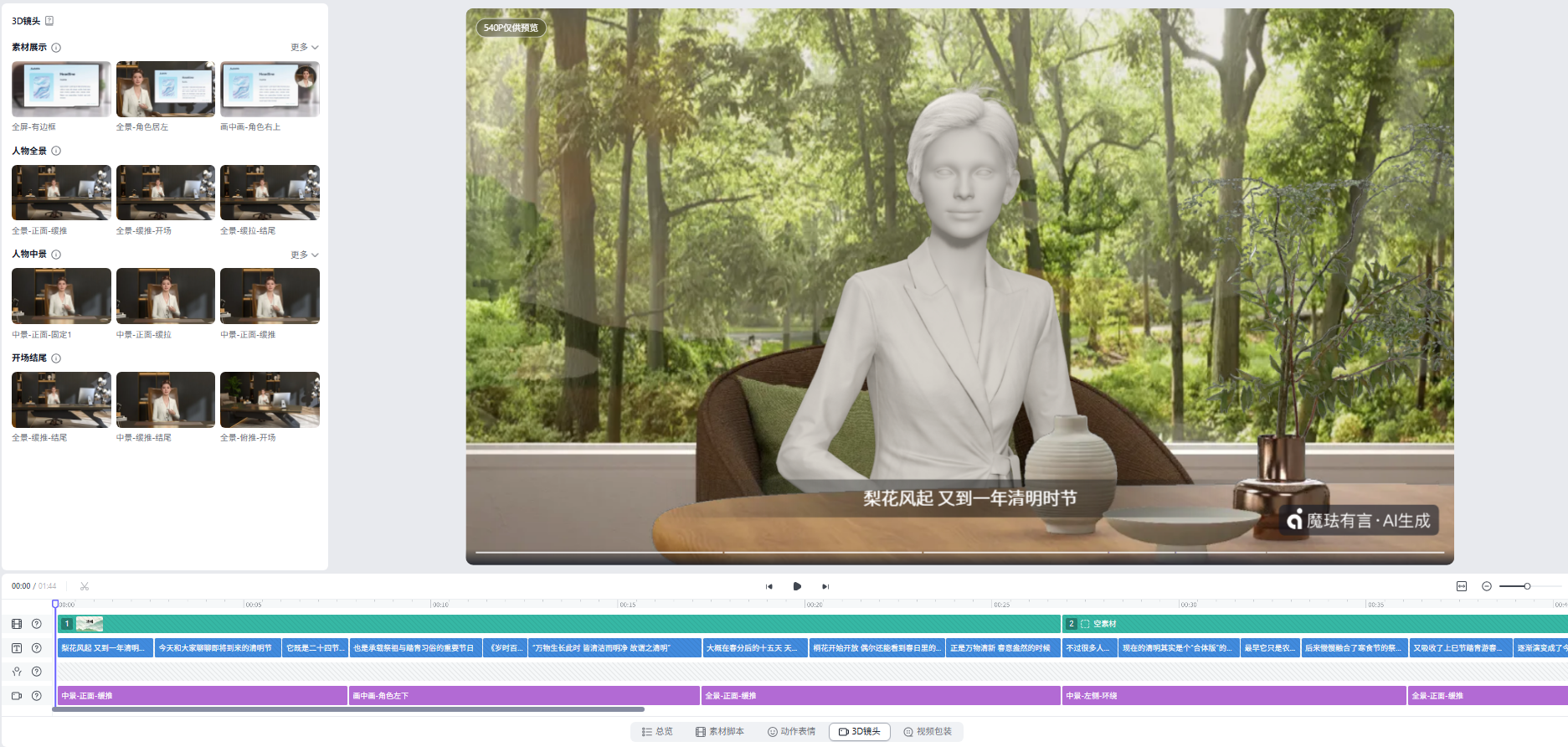Select subtitle clip 不过很多人
Screen dimensions: 1568x747
click(1090, 648)
